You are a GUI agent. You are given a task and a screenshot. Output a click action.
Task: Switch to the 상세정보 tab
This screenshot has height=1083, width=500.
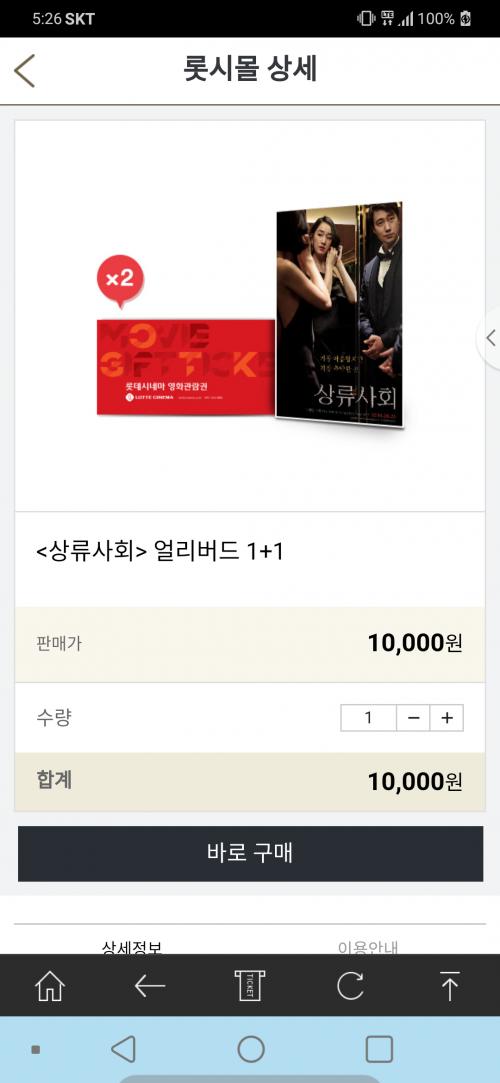click(132, 946)
